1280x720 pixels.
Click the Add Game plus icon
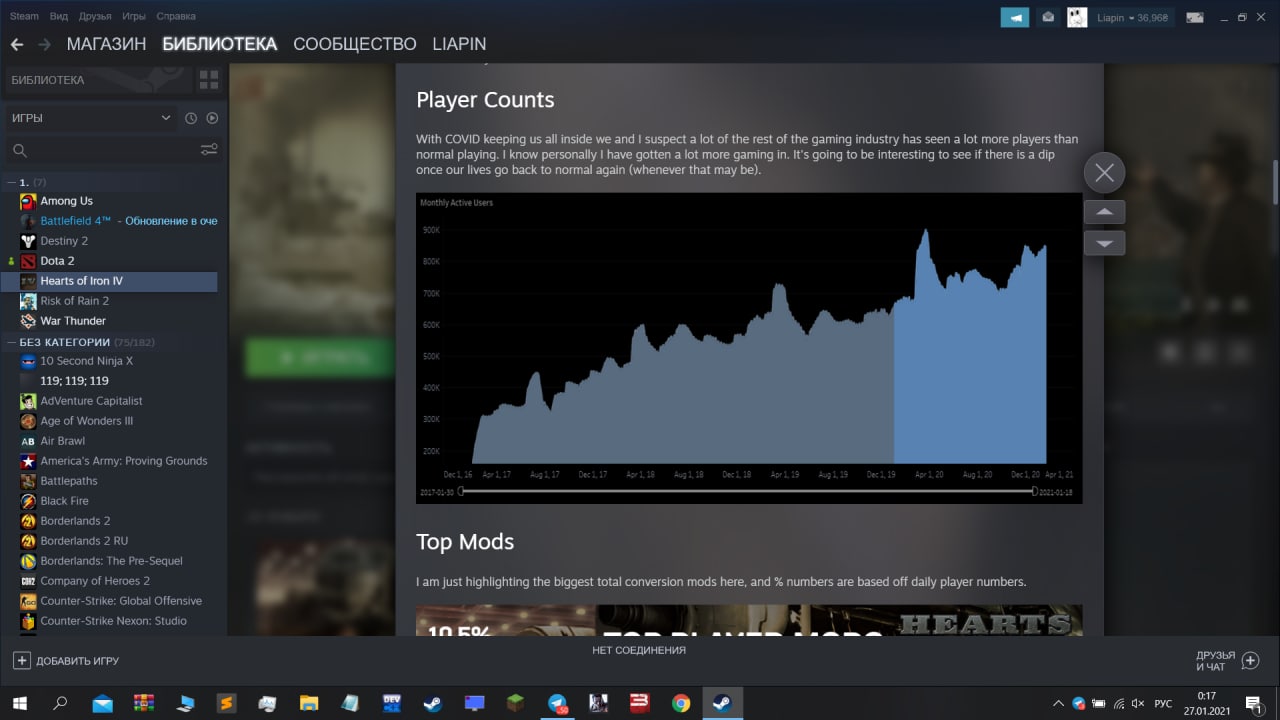(x=22, y=660)
